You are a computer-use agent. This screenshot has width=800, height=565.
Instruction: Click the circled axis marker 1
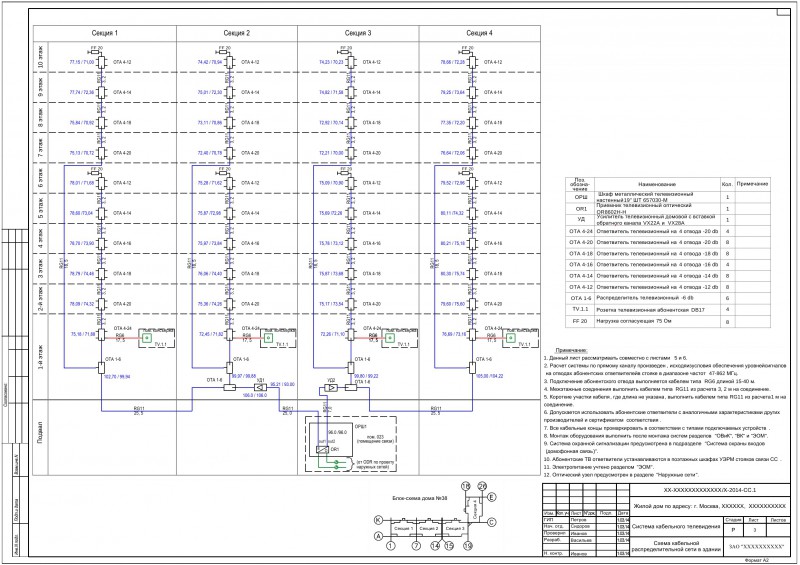[x=390, y=546]
